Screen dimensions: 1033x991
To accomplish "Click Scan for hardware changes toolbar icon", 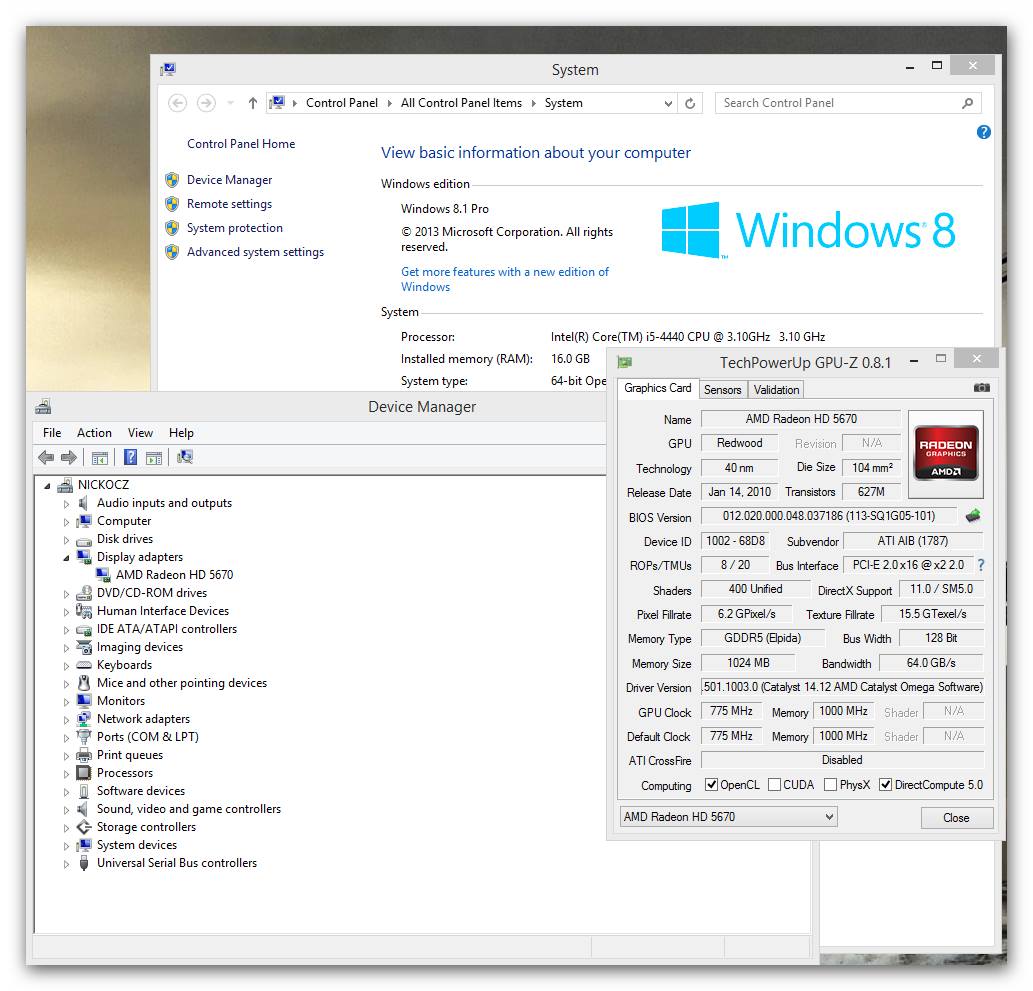I will 185,457.
